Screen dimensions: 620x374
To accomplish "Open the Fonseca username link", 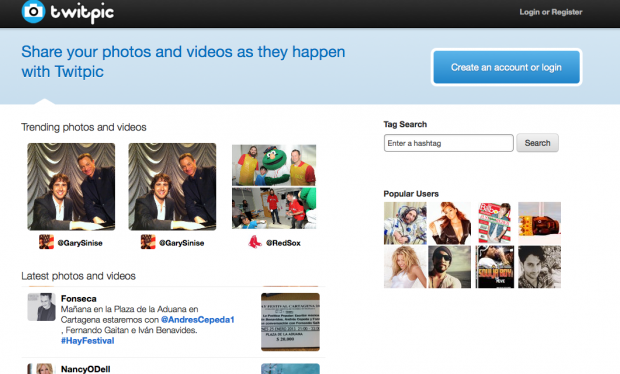I will coord(79,298).
